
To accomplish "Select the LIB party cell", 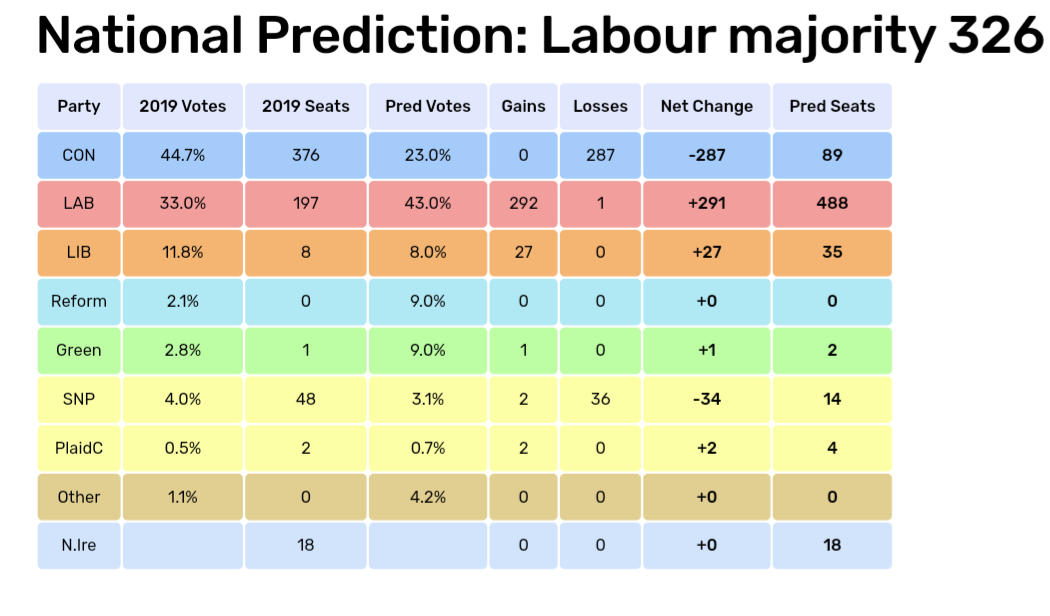I will (79, 252).
